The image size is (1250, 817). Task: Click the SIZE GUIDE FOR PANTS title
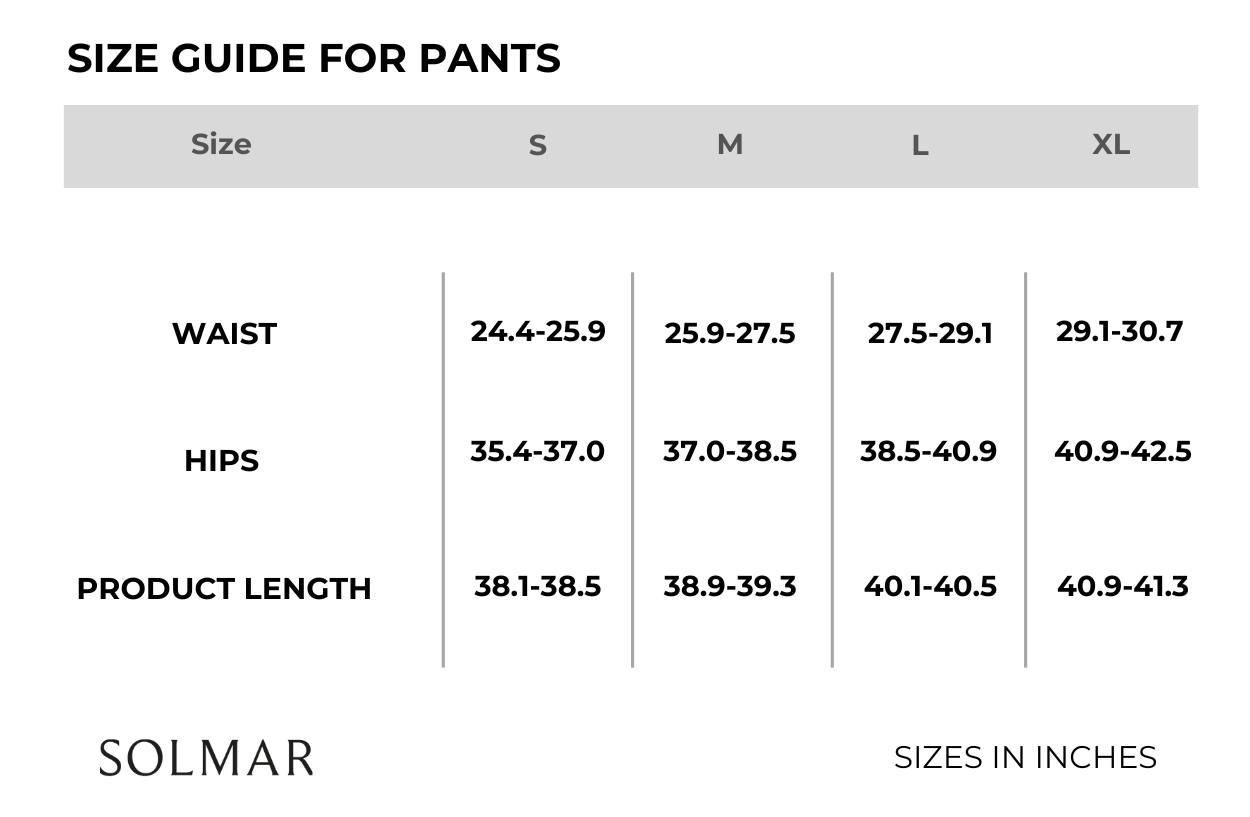tap(313, 59)
